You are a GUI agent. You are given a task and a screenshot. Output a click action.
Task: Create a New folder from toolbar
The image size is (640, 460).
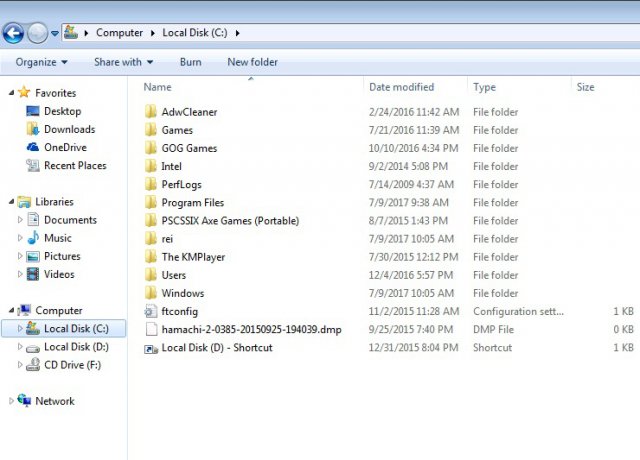(252, 62)
